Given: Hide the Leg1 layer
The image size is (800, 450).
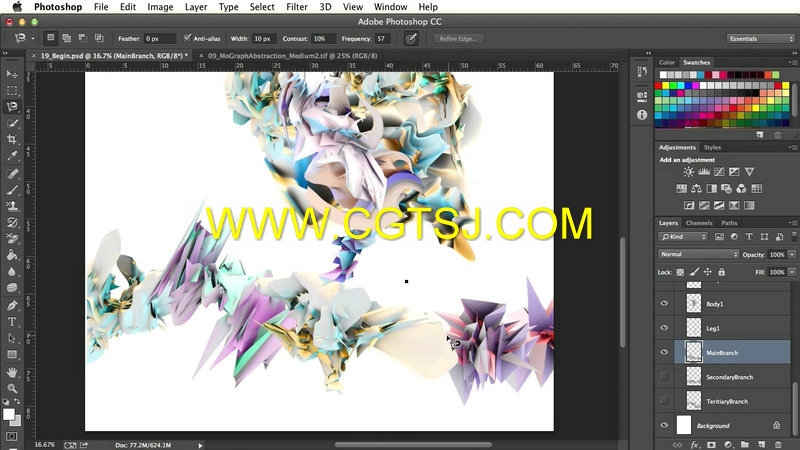Looking at the screenshot, I should pos(664,328).
